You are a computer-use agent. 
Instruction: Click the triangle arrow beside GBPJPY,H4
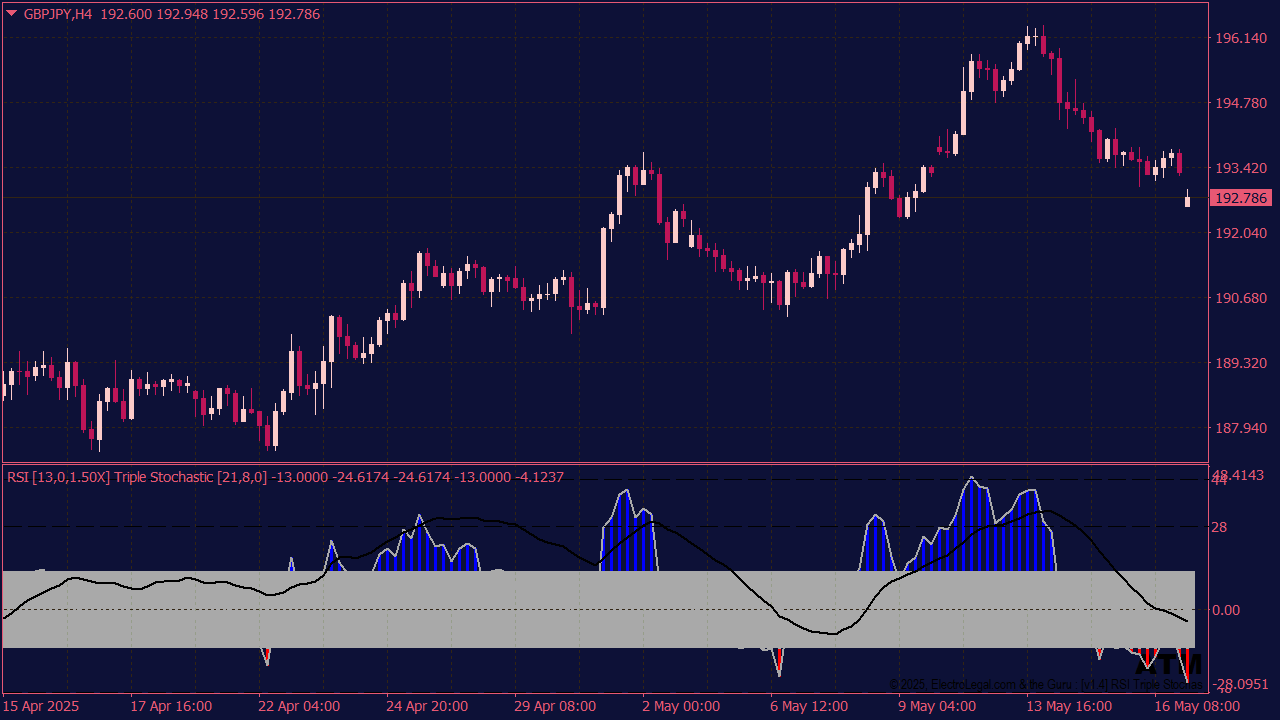coord(12,14)
